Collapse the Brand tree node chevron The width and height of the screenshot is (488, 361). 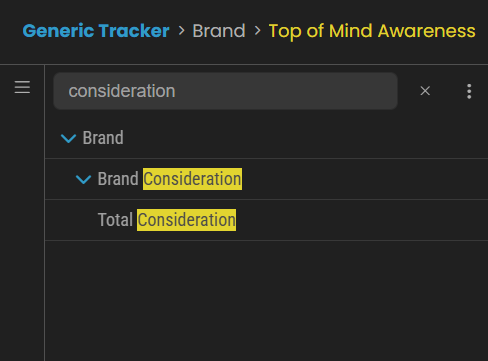click(x=69, y=138)
